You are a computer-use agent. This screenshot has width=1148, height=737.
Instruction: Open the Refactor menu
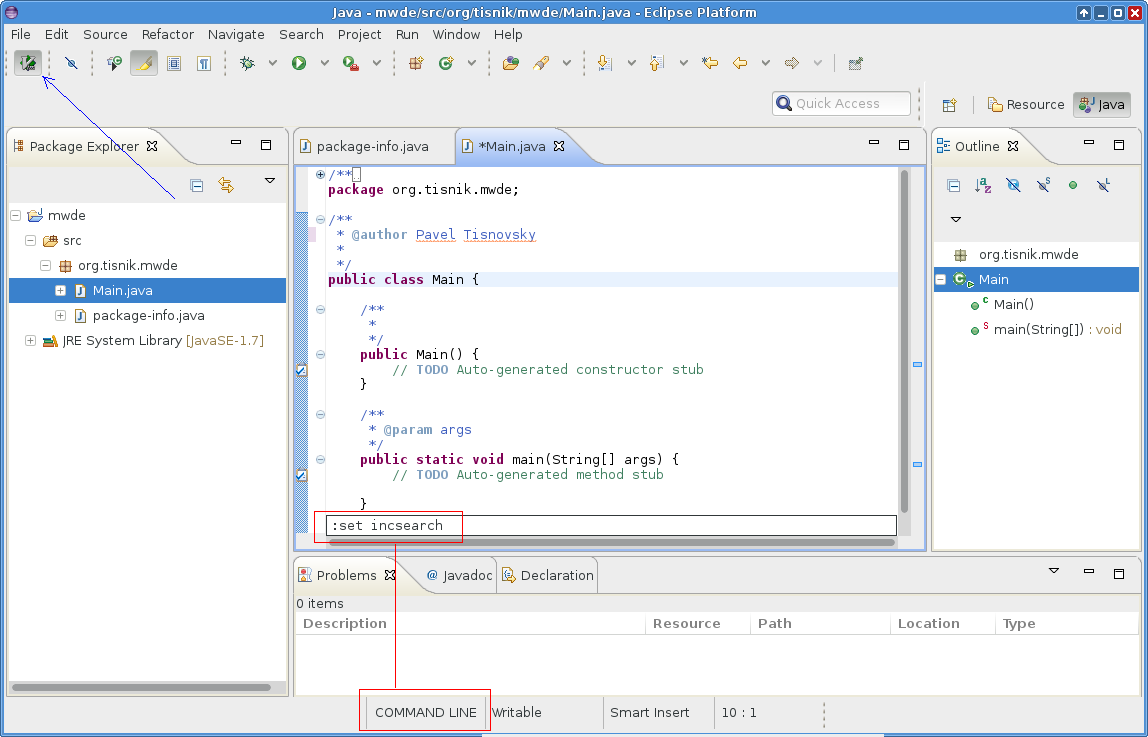click(168, 34)
